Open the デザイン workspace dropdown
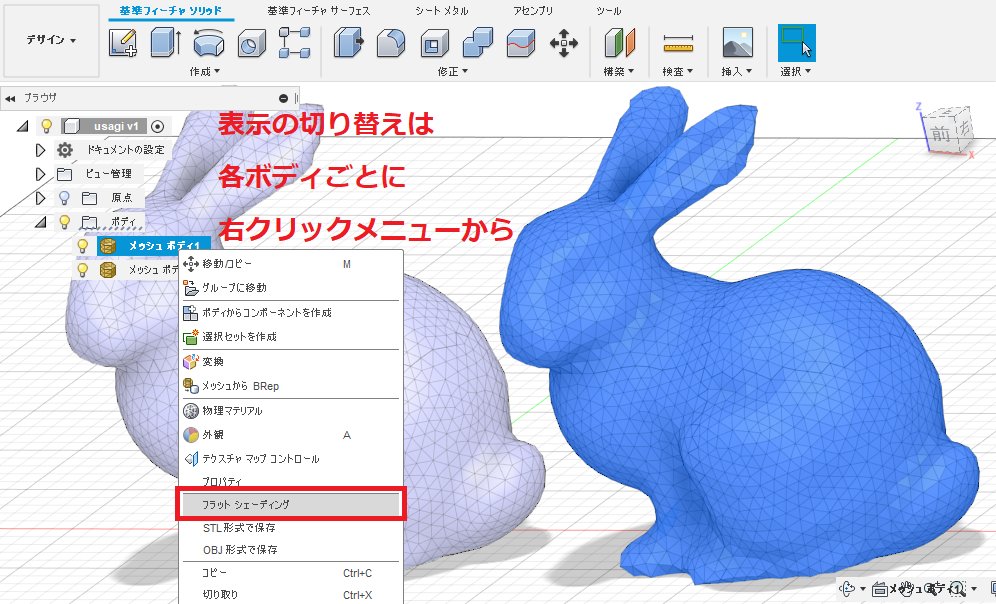Screen dimensions: 996x604 [51, 40]
